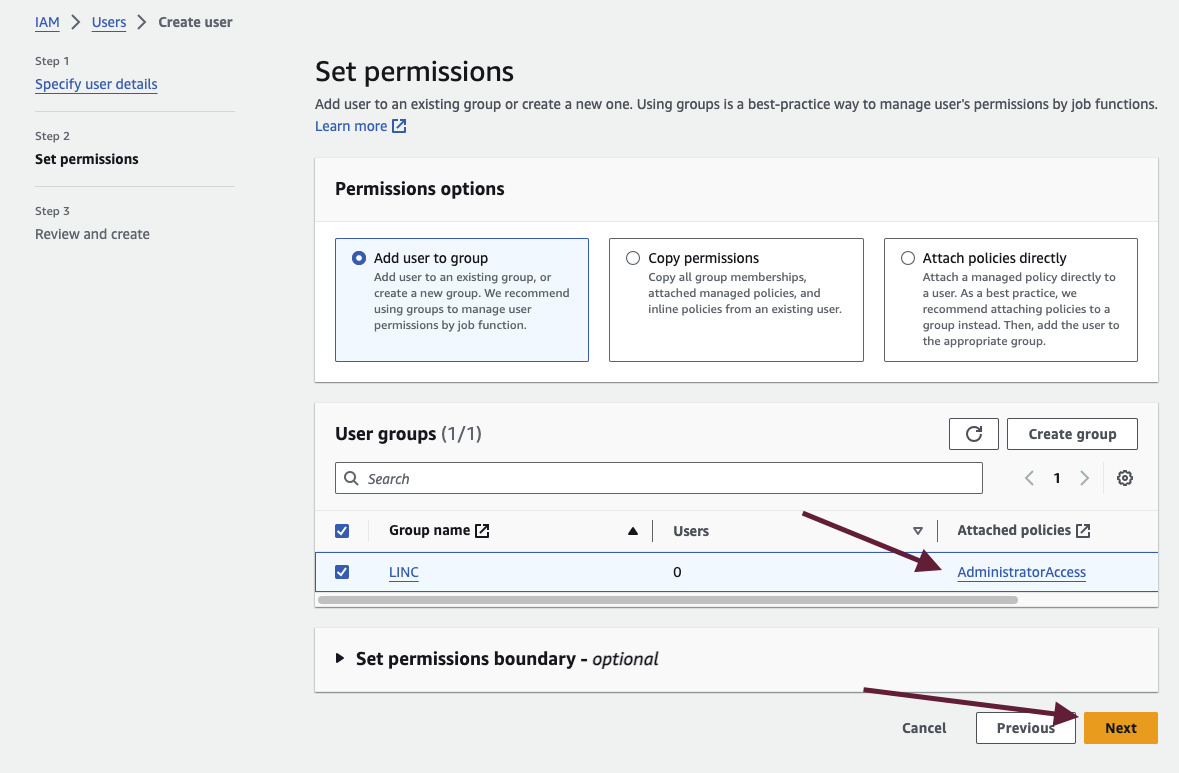Sort ascending using Group name arrow
1179x773 pixels.
(632, 531)
